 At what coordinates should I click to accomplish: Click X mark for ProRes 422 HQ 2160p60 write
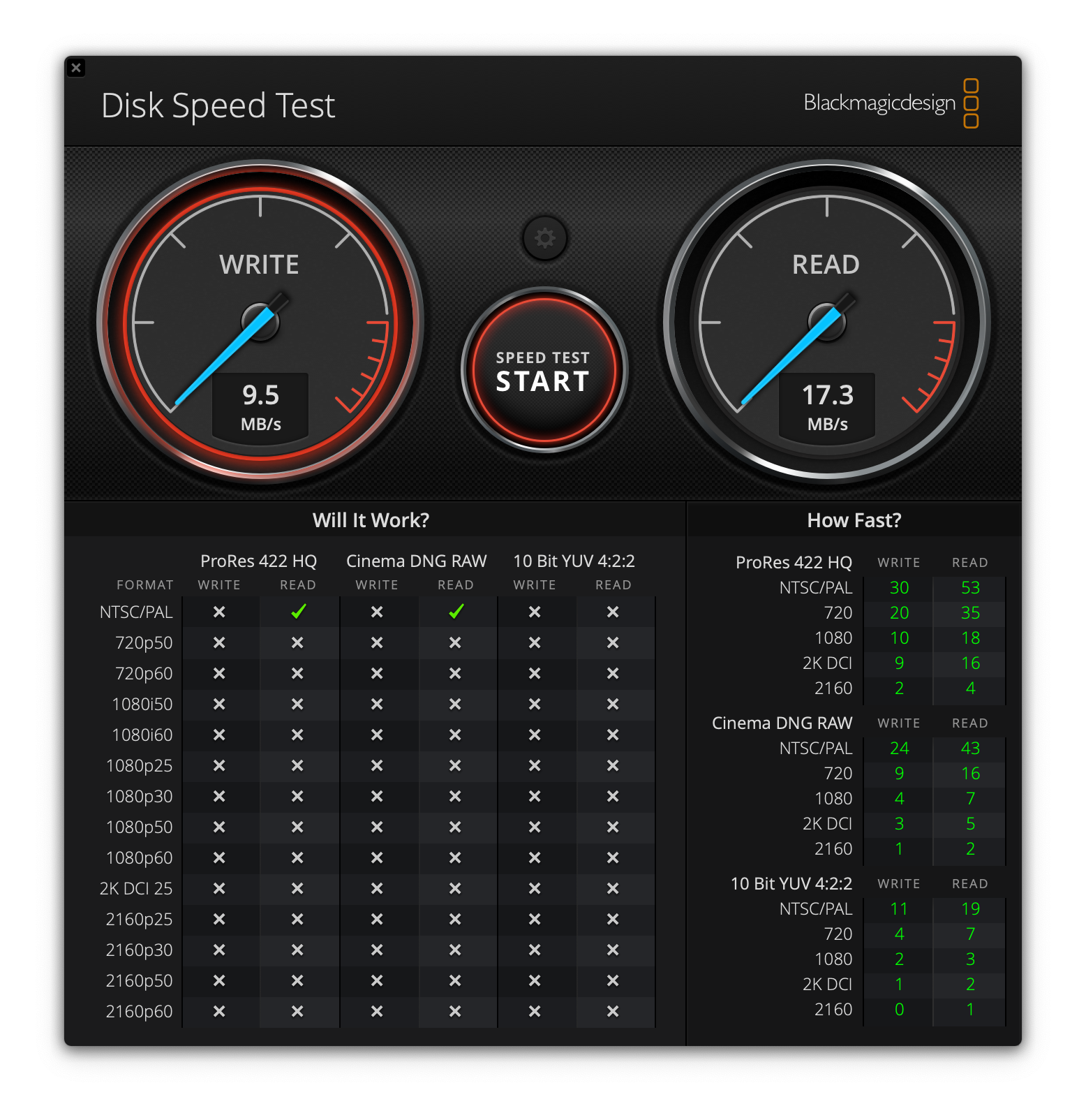[219, 1011]
